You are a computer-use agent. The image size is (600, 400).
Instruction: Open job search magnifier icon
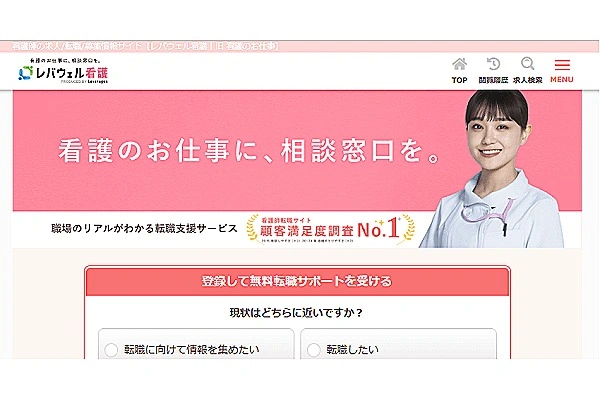528,64
